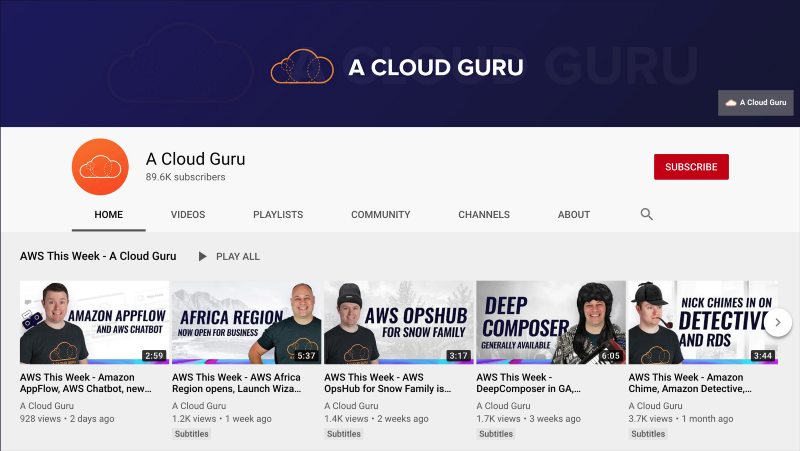Click the A Cloud Guru channel avatar

(100, 167)
